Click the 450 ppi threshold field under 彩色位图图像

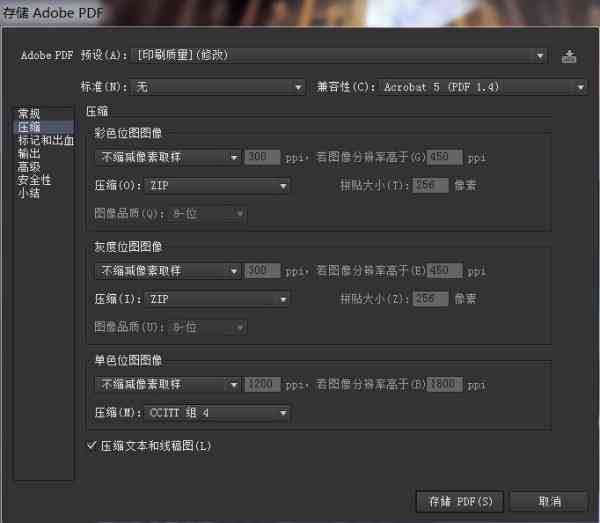444,157
